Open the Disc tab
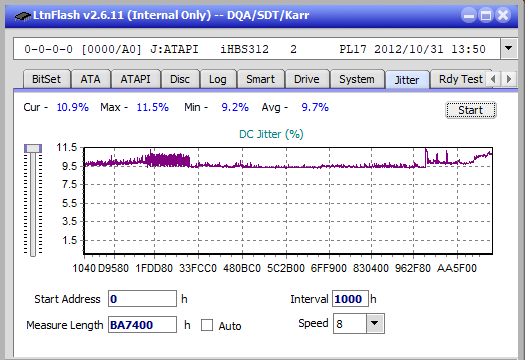The image size is (525, 360). coord(180,79)
